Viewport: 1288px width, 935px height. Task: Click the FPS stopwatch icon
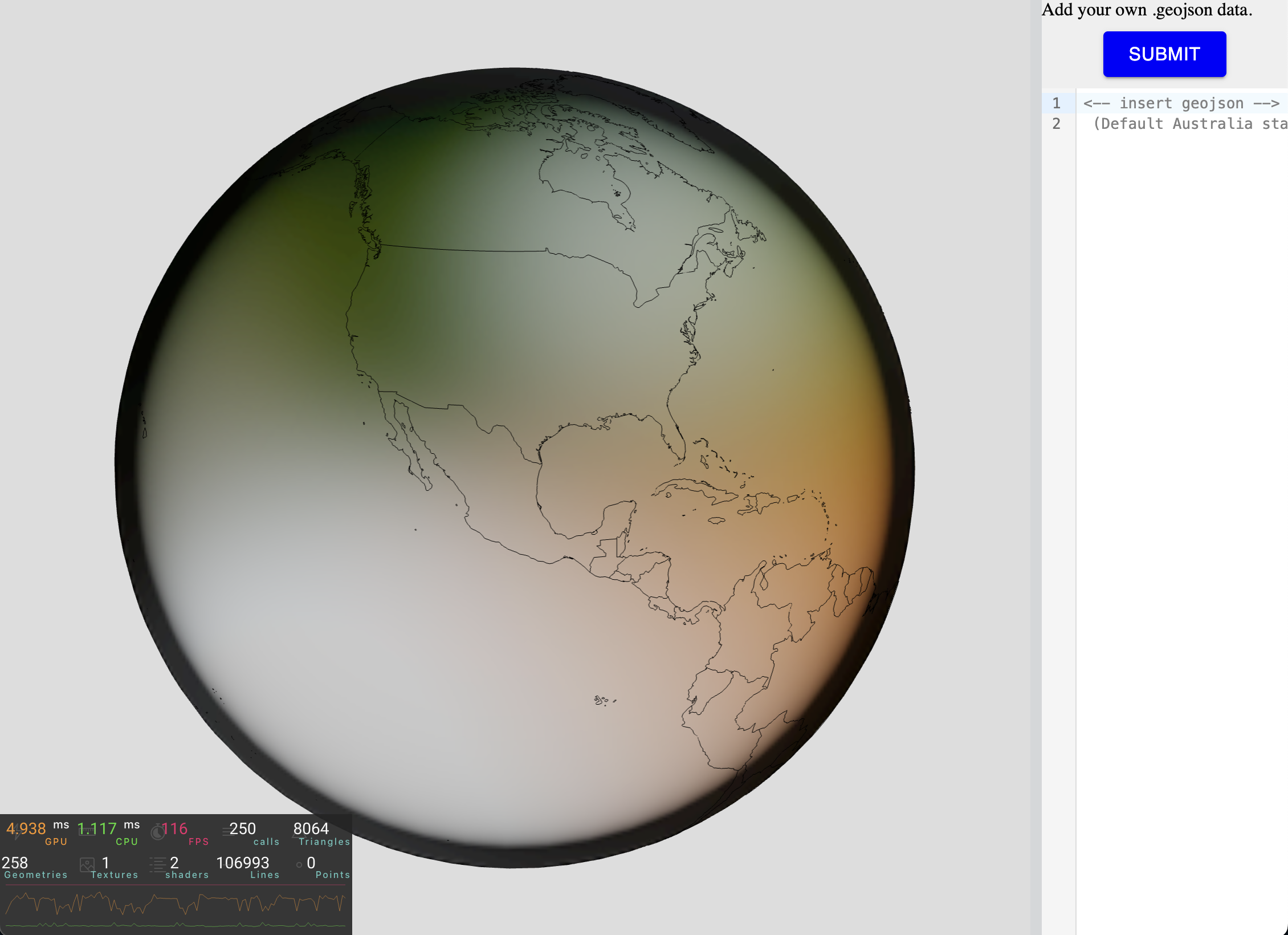click(x=157, y=832)
